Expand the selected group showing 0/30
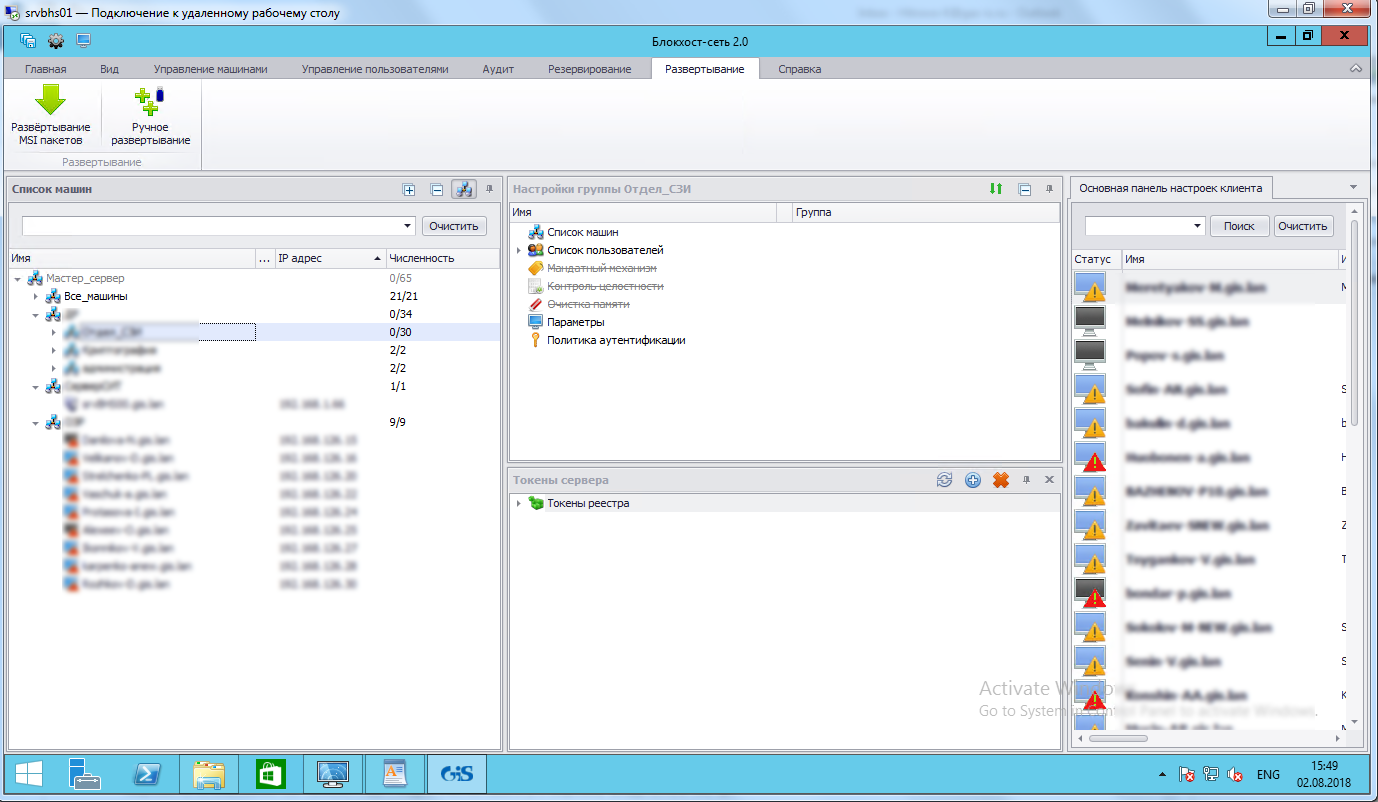1378x802 pixels. point(54,332)
